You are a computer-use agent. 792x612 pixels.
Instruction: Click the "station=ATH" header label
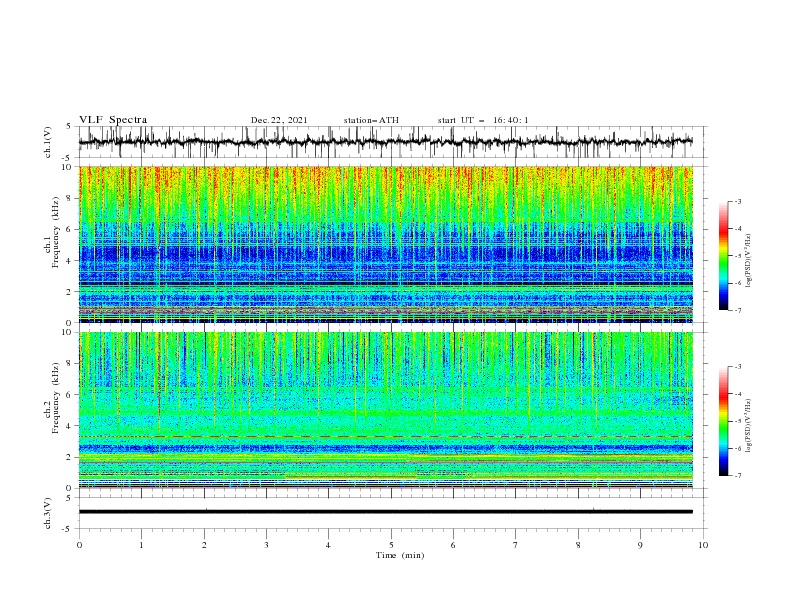371,120
